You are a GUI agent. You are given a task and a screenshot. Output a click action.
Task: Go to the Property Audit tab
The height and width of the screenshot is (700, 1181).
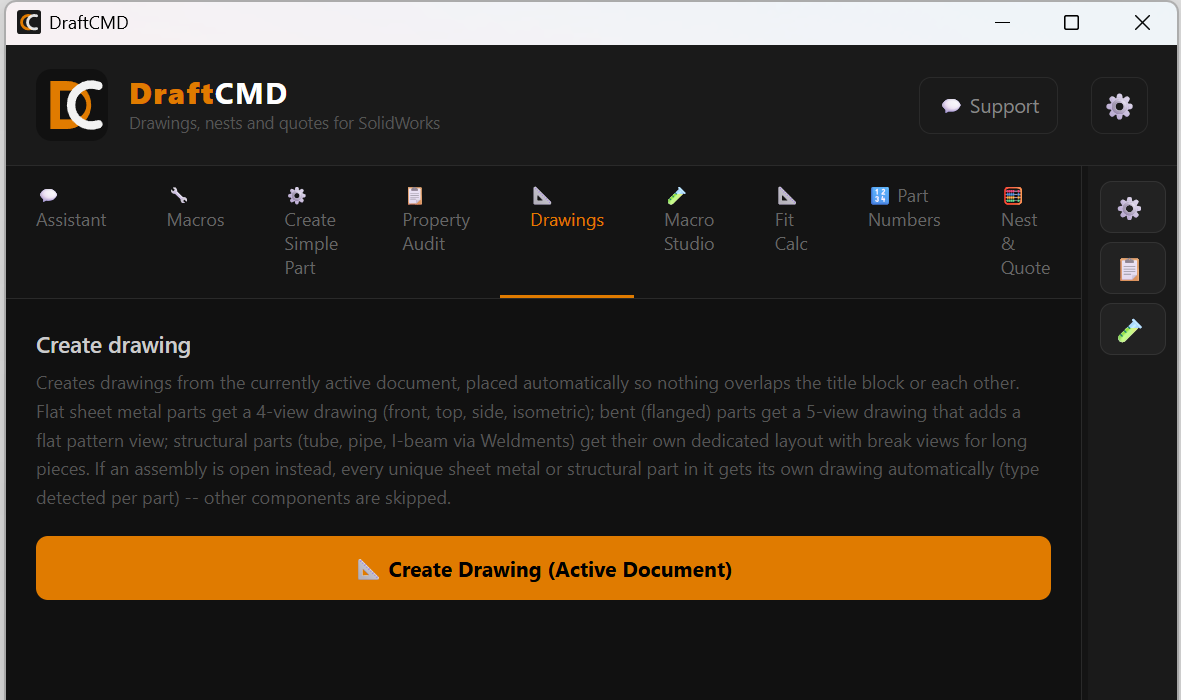(x=436, y=231)
